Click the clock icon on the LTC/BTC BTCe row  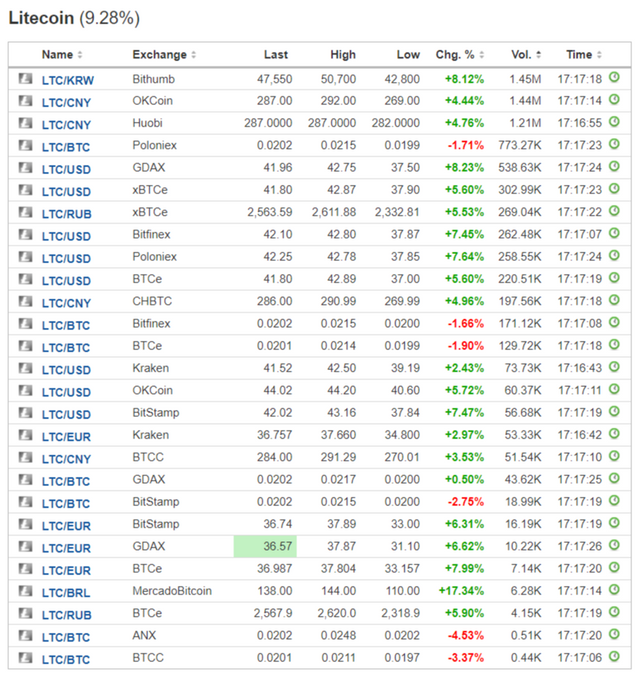coord(614,345)
